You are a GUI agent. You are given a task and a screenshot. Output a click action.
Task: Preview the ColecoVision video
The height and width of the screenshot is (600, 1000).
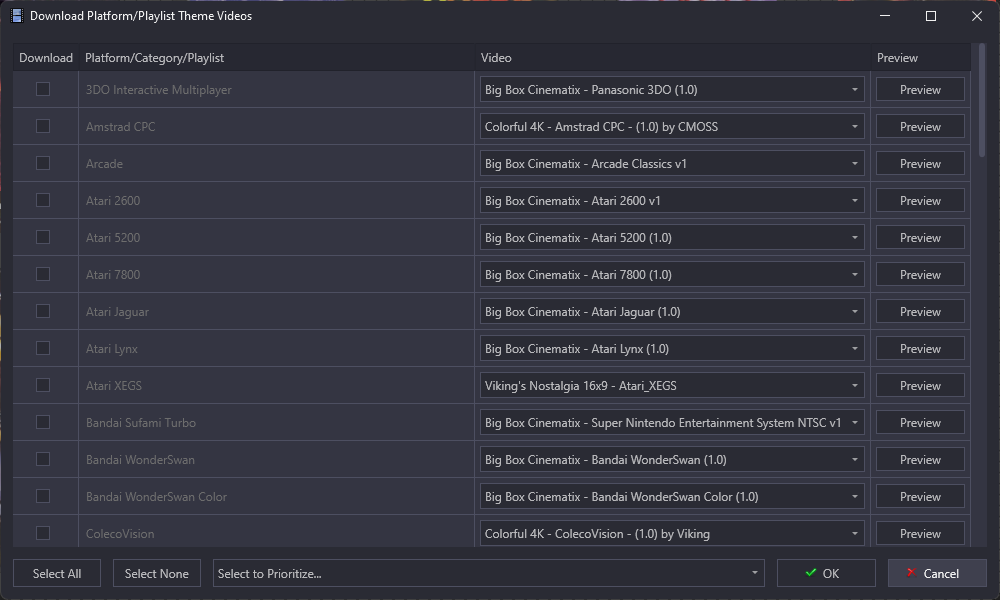[920, 533]
